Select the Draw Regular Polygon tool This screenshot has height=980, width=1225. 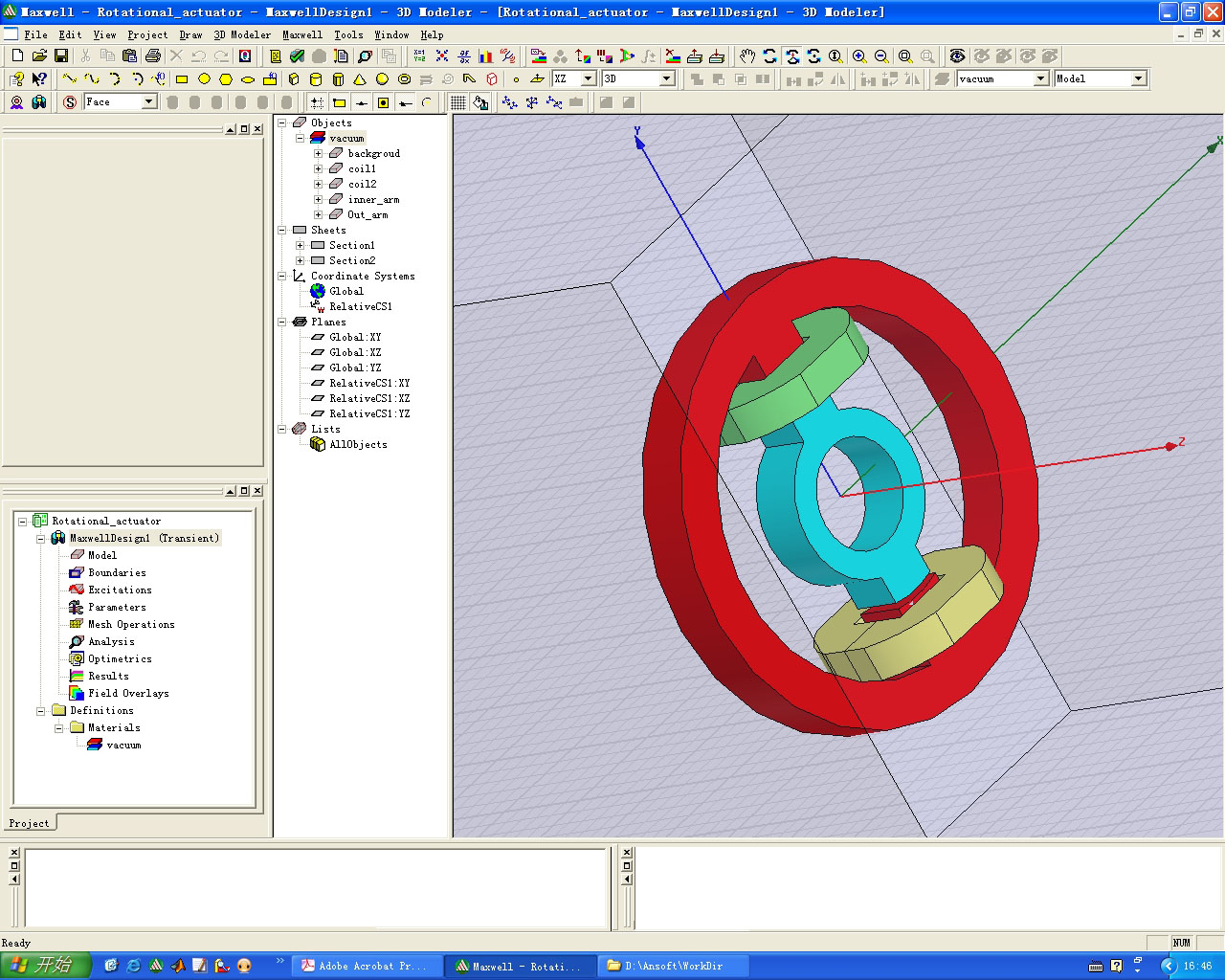click(x=226, y=79)
